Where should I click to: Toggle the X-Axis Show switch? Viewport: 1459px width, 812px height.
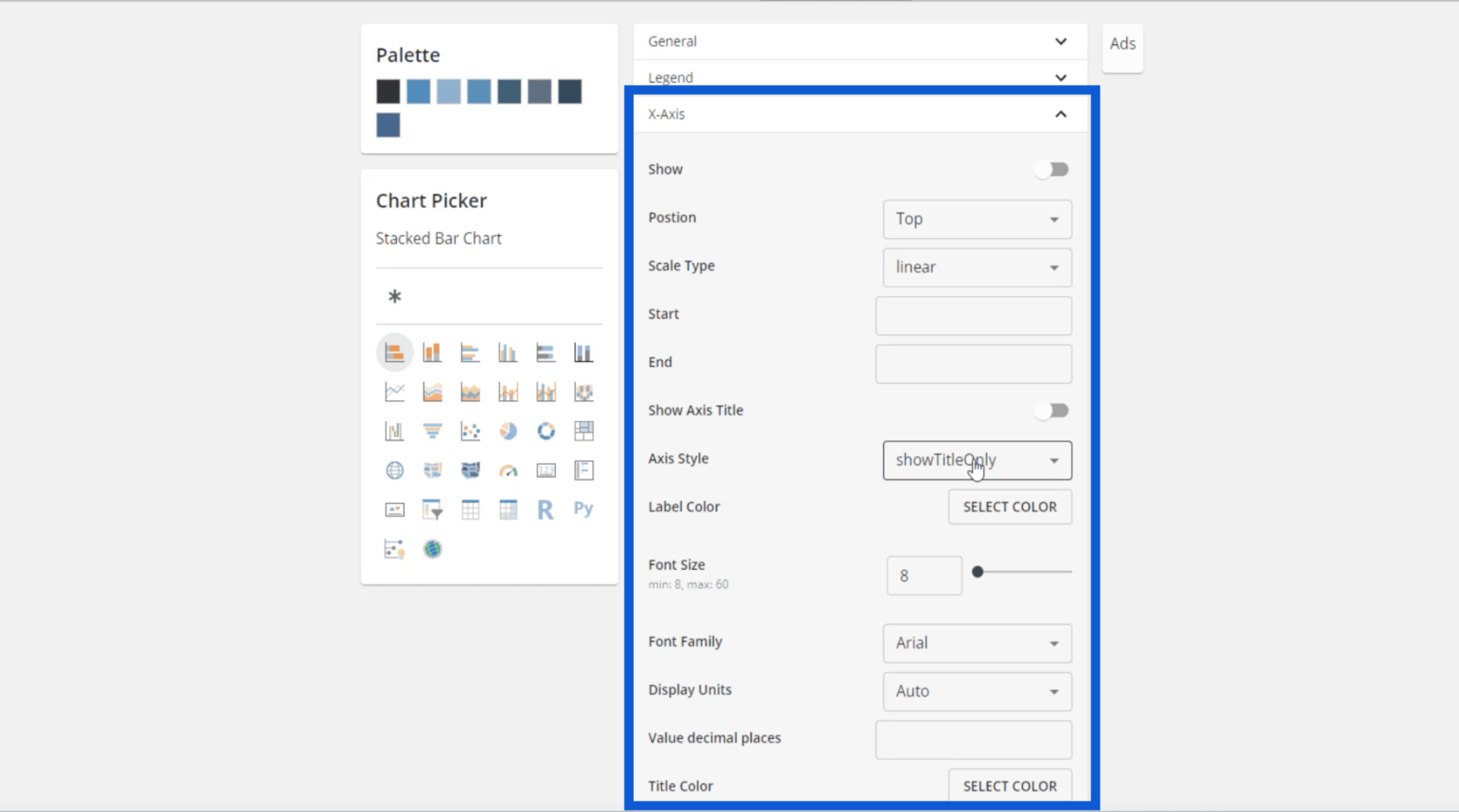[x=1052, y=169]
